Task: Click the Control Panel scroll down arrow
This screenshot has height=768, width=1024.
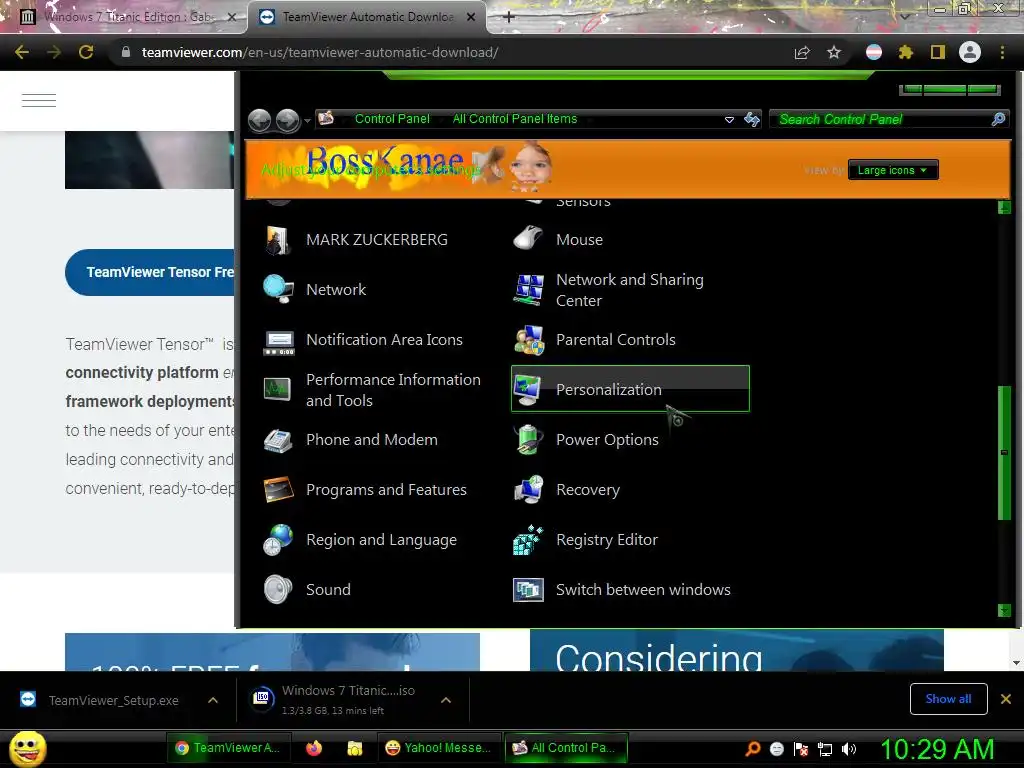Action: 1004,611
